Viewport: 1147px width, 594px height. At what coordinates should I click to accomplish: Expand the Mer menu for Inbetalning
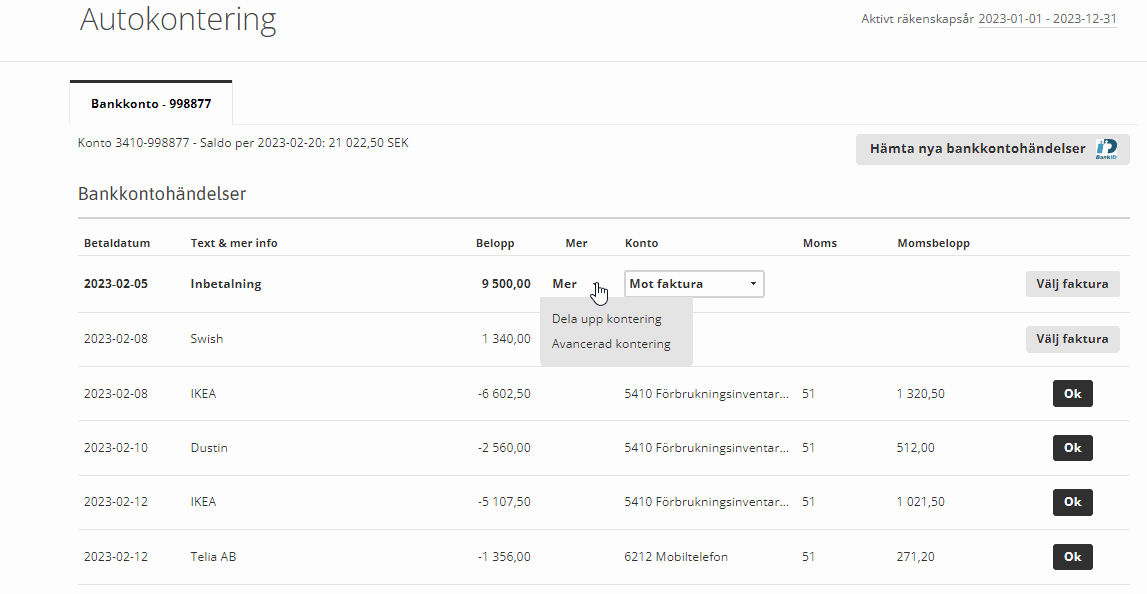click(564, 284)
